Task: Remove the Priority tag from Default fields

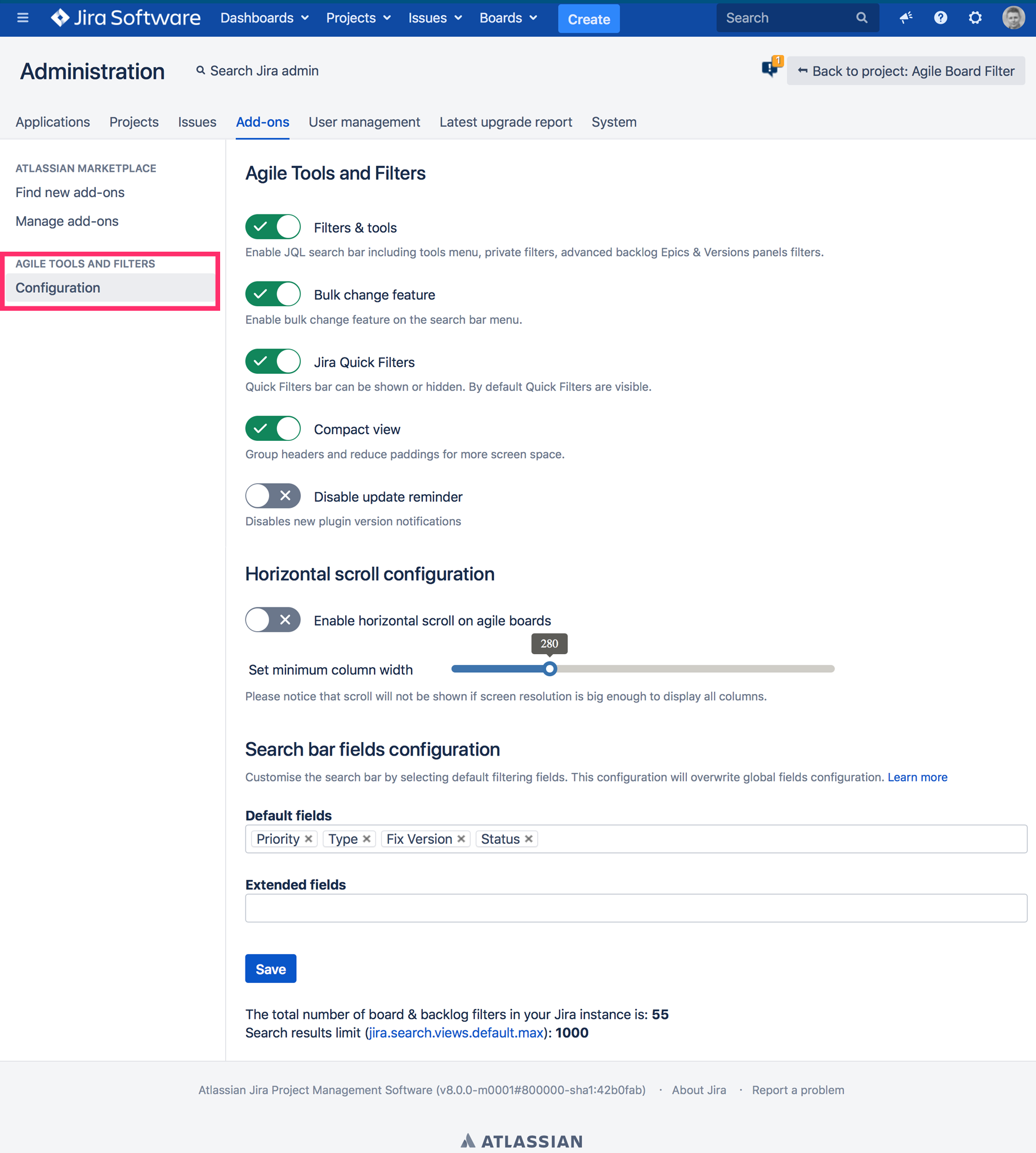Action: point(309,839)
